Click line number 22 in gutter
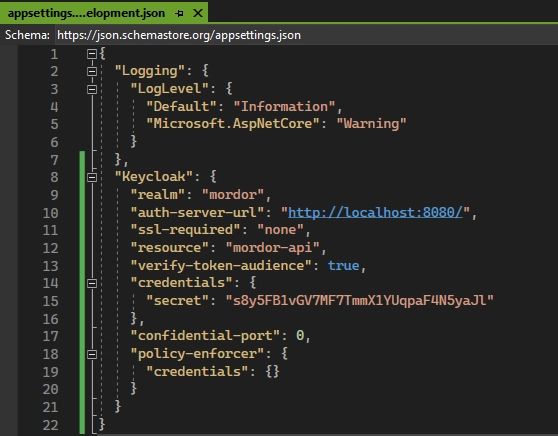 (51, 425)
